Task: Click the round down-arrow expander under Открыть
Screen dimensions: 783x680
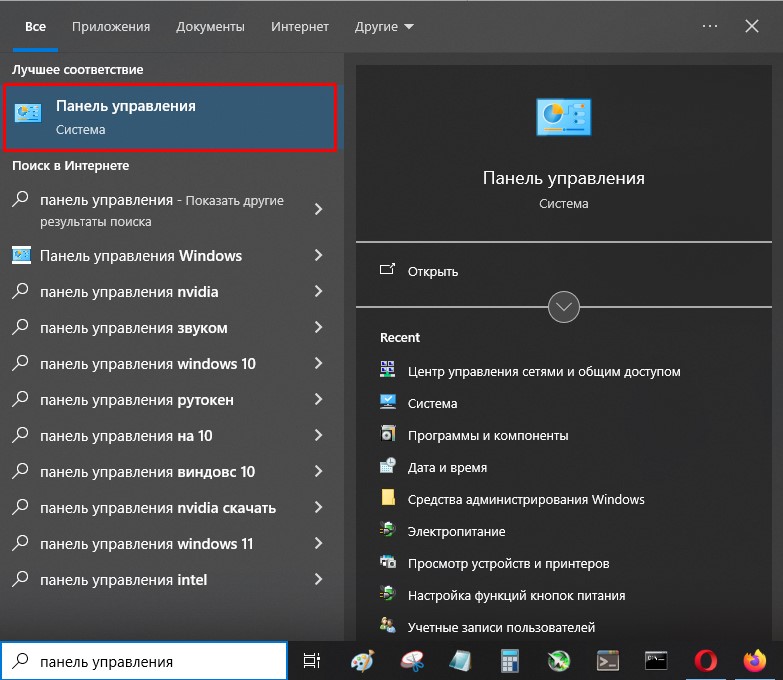Action: point(564,306)
